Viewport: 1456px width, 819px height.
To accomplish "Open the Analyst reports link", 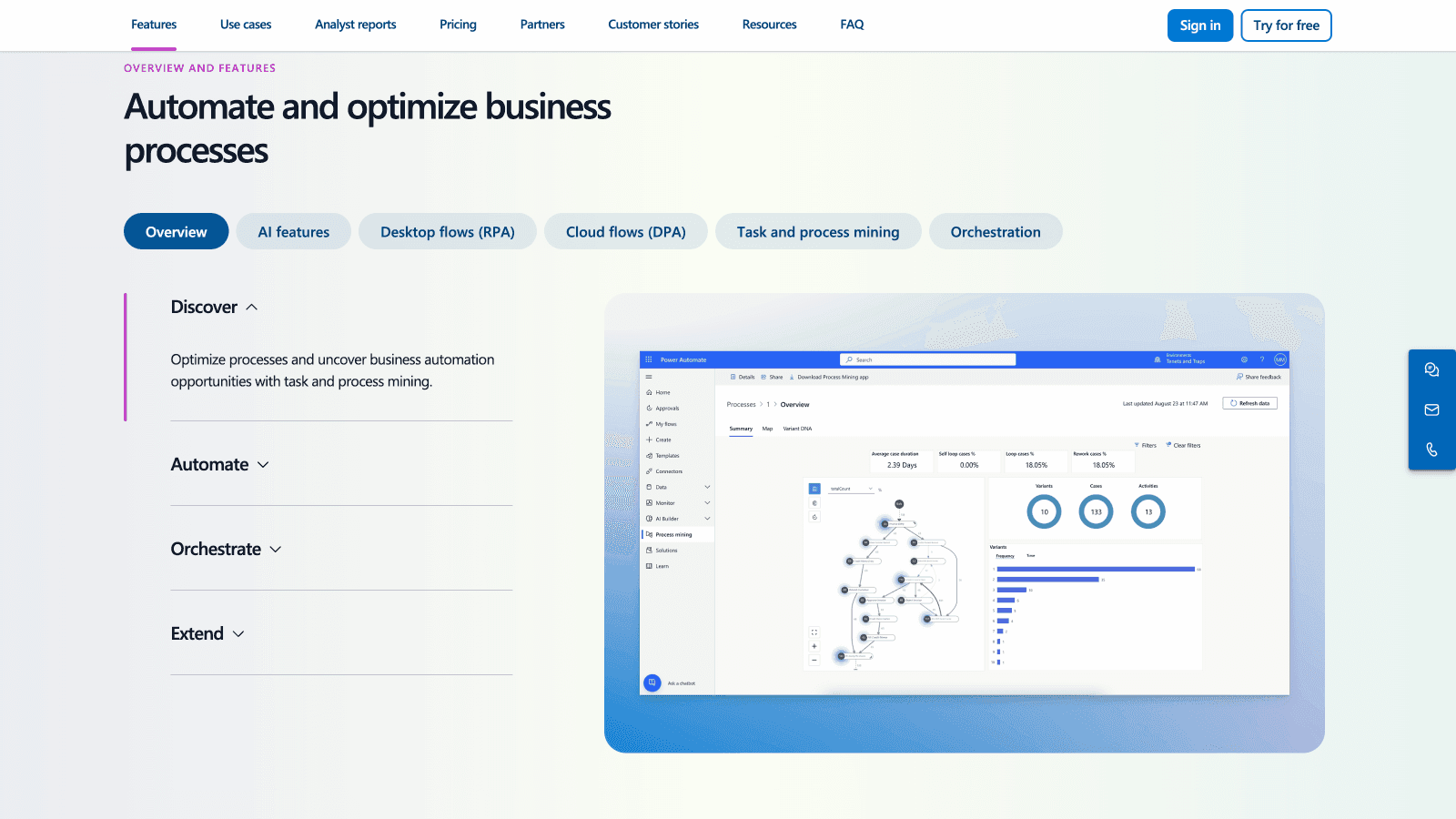I will click(355, 25).
